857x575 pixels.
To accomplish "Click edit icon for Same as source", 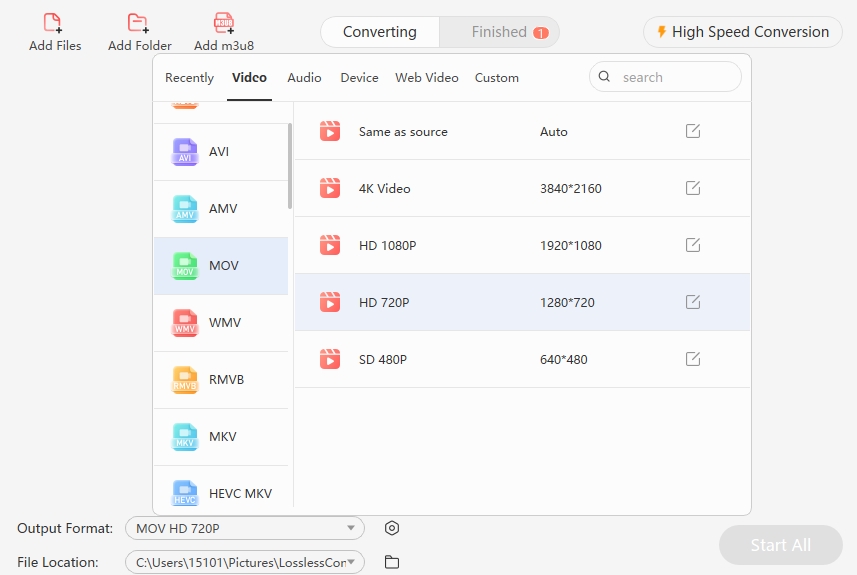I will pyautogui.click(x=693, y=131).
